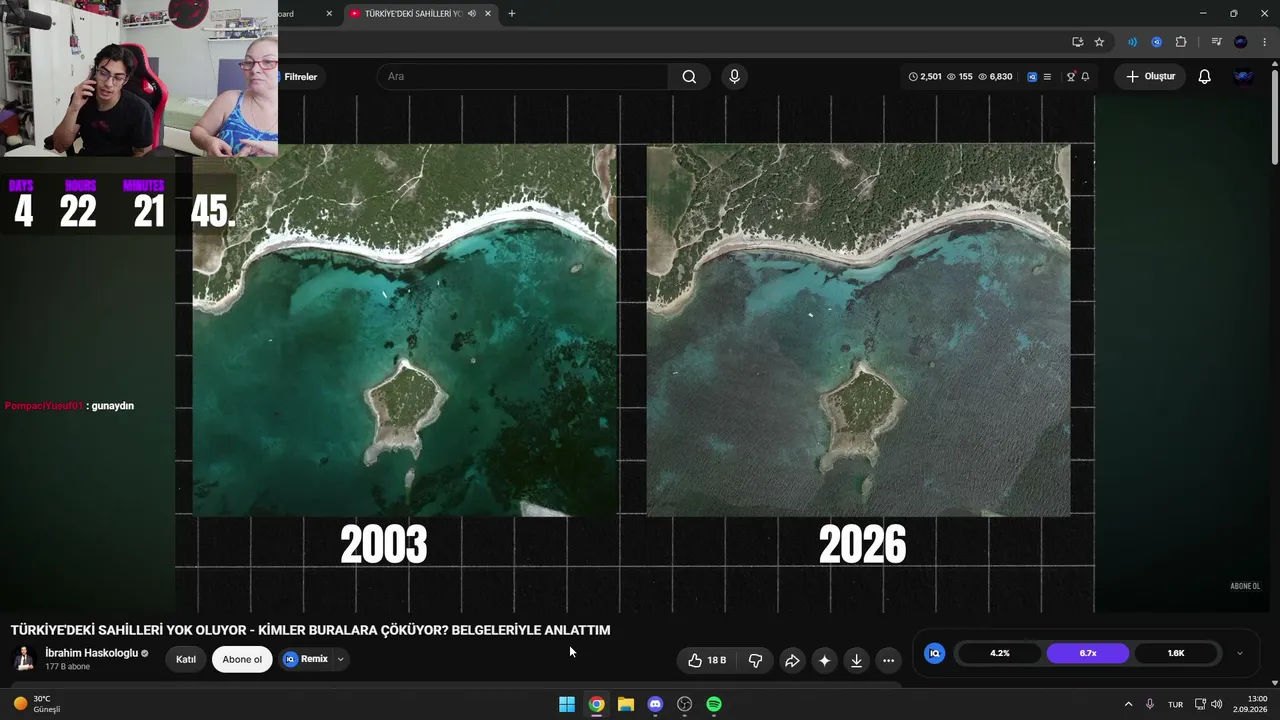Start voice search with microphone
The width and height of the screenshot is (1280, 720).
pyautogui.click(x=734, y=77)
